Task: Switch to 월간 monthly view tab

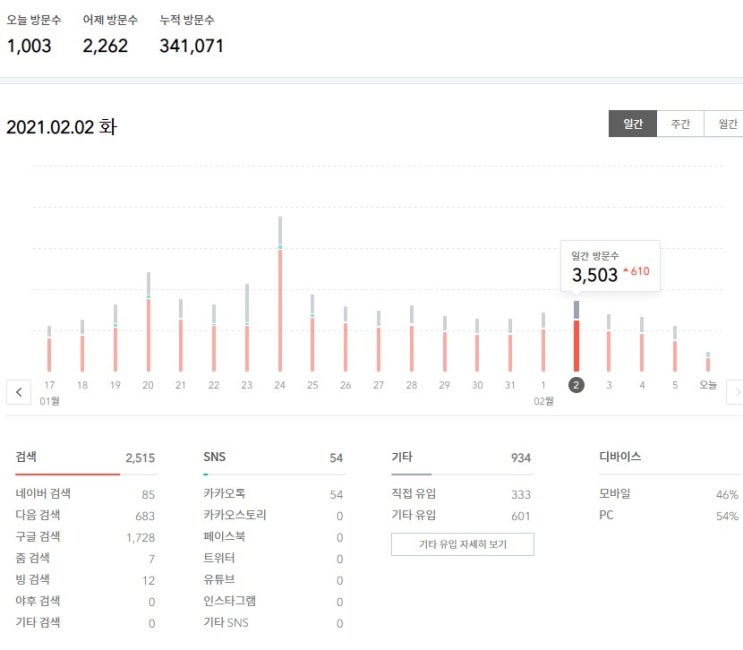Action: tap(725, 124)
